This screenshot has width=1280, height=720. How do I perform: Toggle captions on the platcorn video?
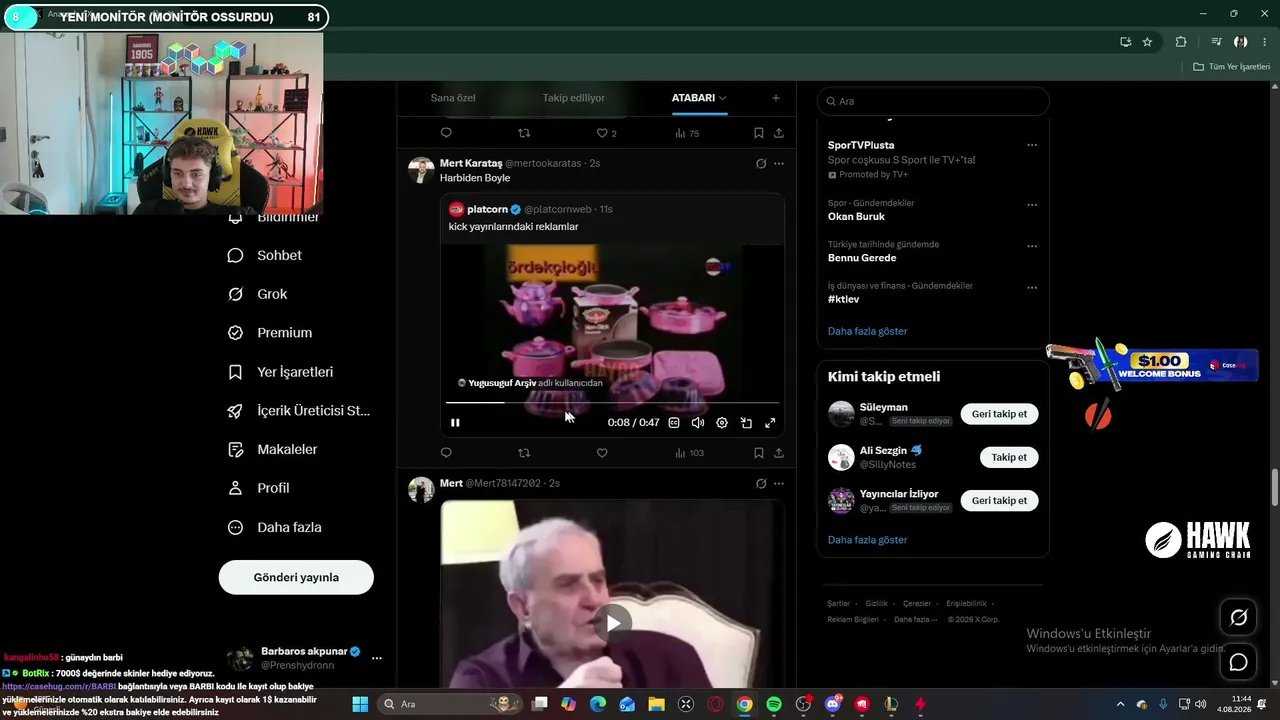click(x=674, y=423)
